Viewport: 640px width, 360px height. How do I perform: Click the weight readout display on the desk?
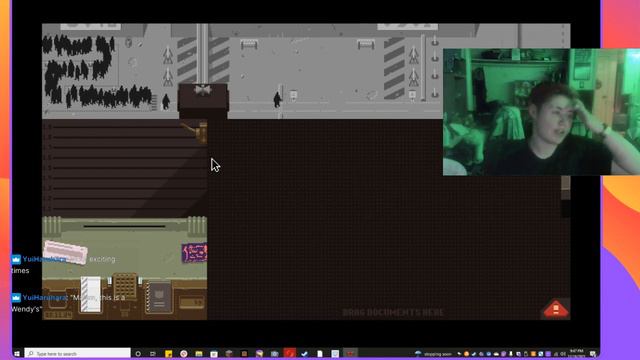[192, 302]
